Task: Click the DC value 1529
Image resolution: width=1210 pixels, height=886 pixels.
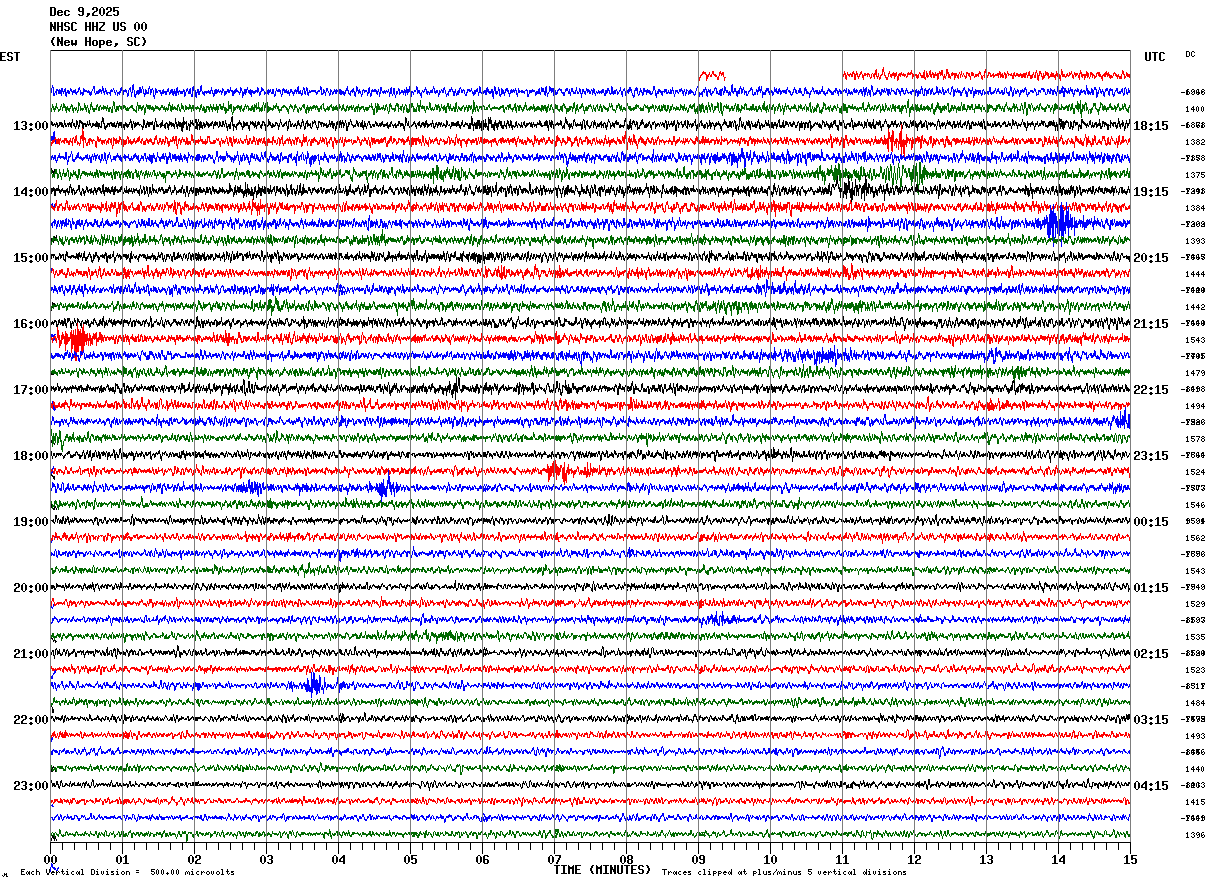Action: pos(1195,604)
